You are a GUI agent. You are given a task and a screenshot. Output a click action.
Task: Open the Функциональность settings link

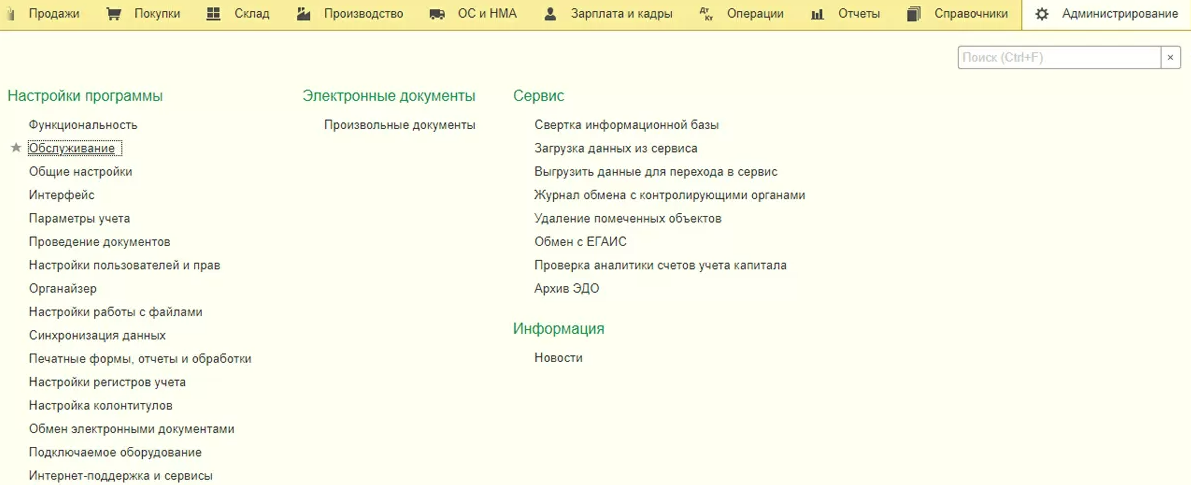(83, 125)
